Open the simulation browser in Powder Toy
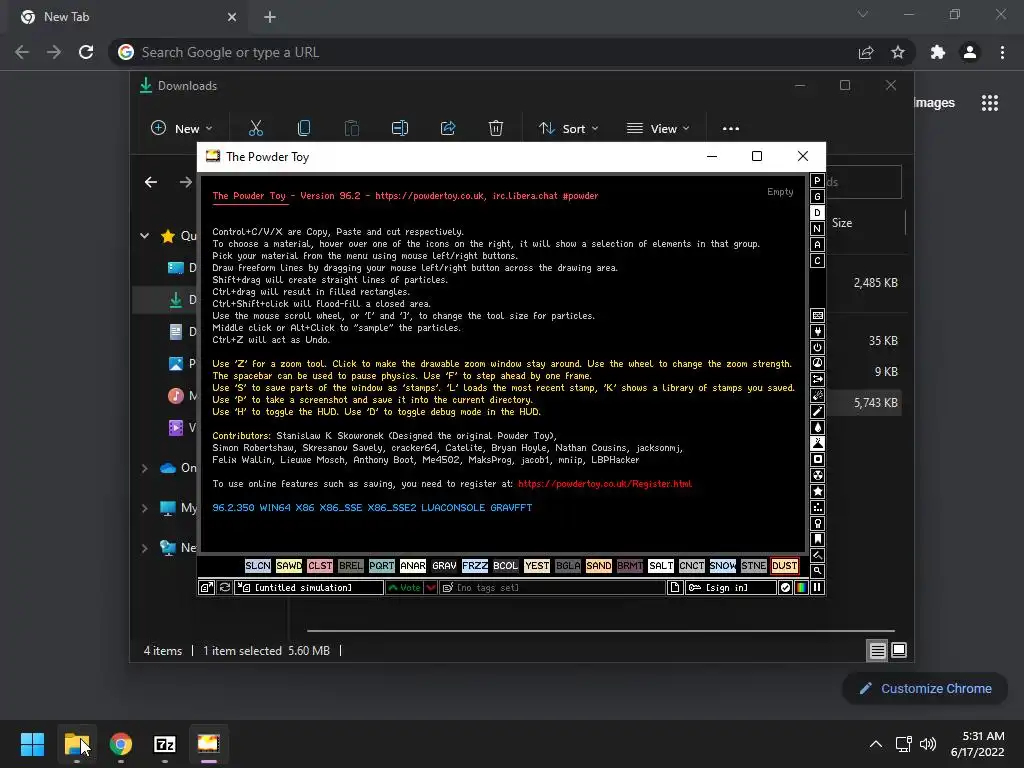 pos(206,588)
